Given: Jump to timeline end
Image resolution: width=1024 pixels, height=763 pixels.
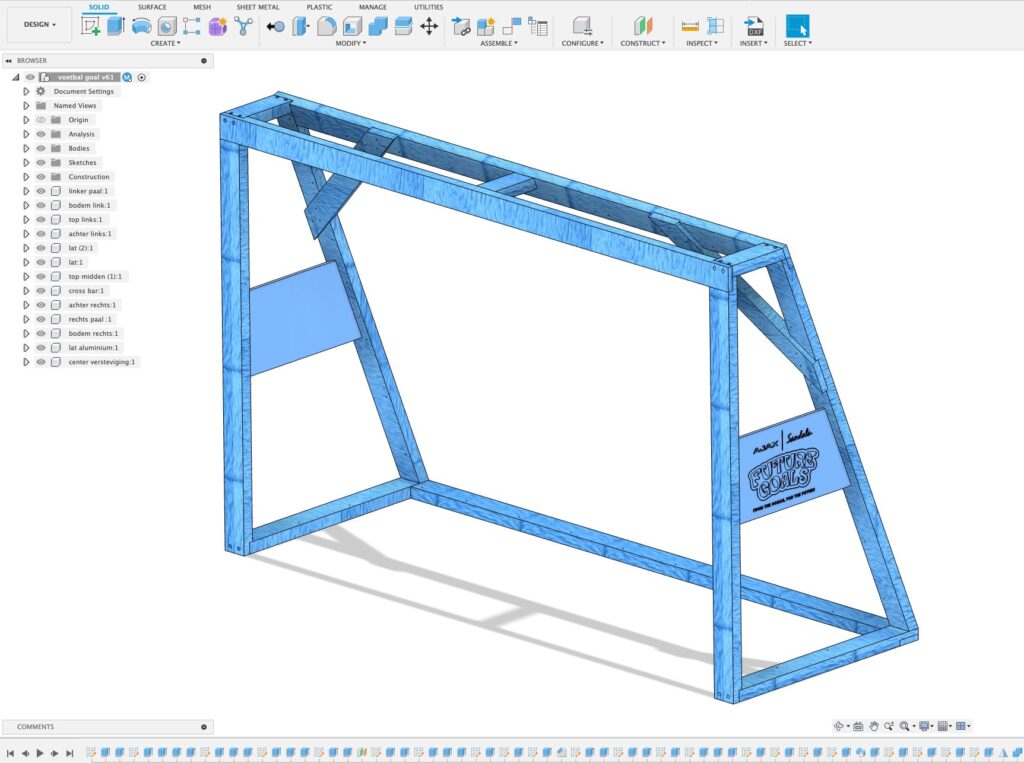Looking at the screenshot, I should 70,753.
